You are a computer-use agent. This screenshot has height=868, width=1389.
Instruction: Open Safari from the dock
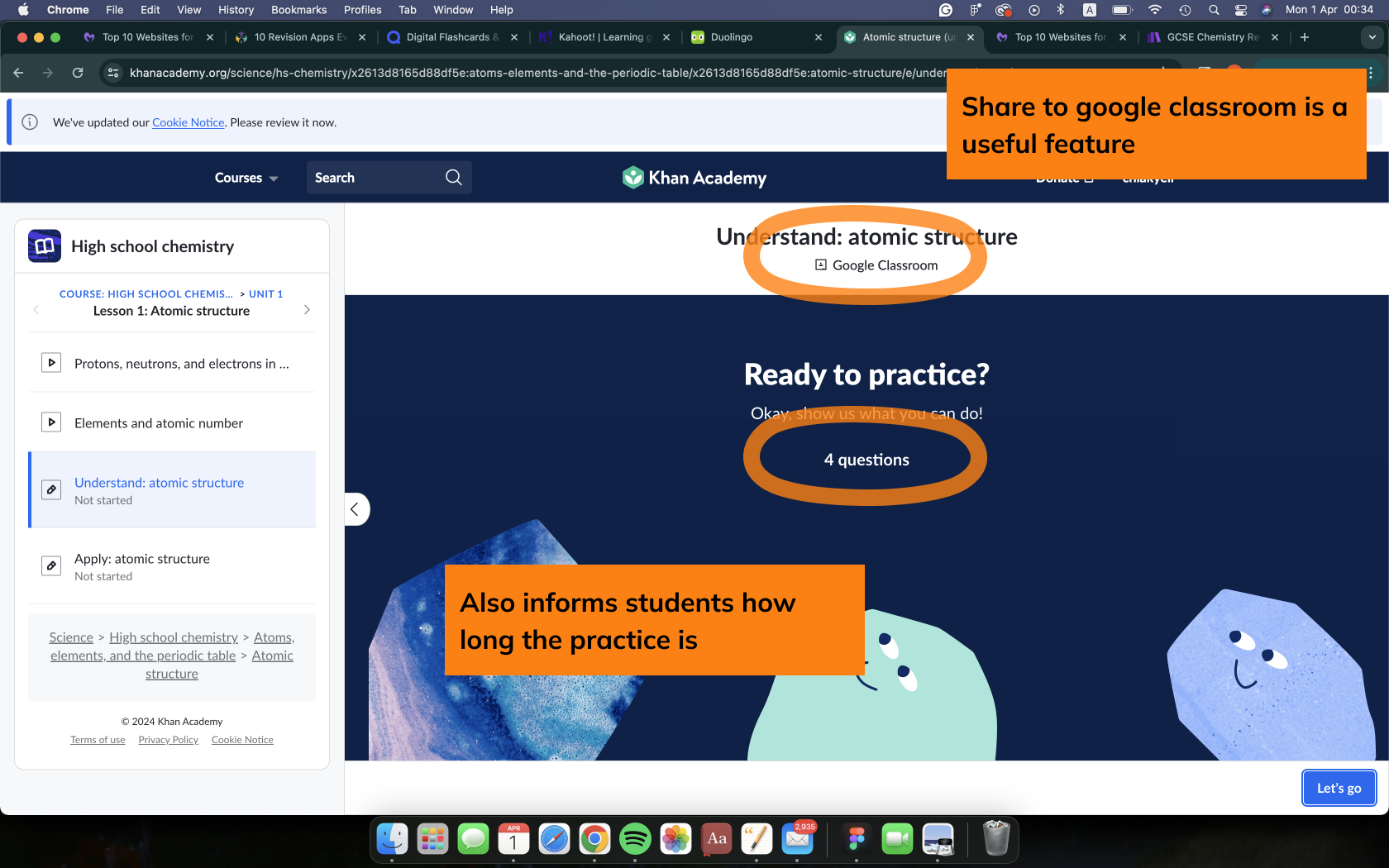pos(554,839)
